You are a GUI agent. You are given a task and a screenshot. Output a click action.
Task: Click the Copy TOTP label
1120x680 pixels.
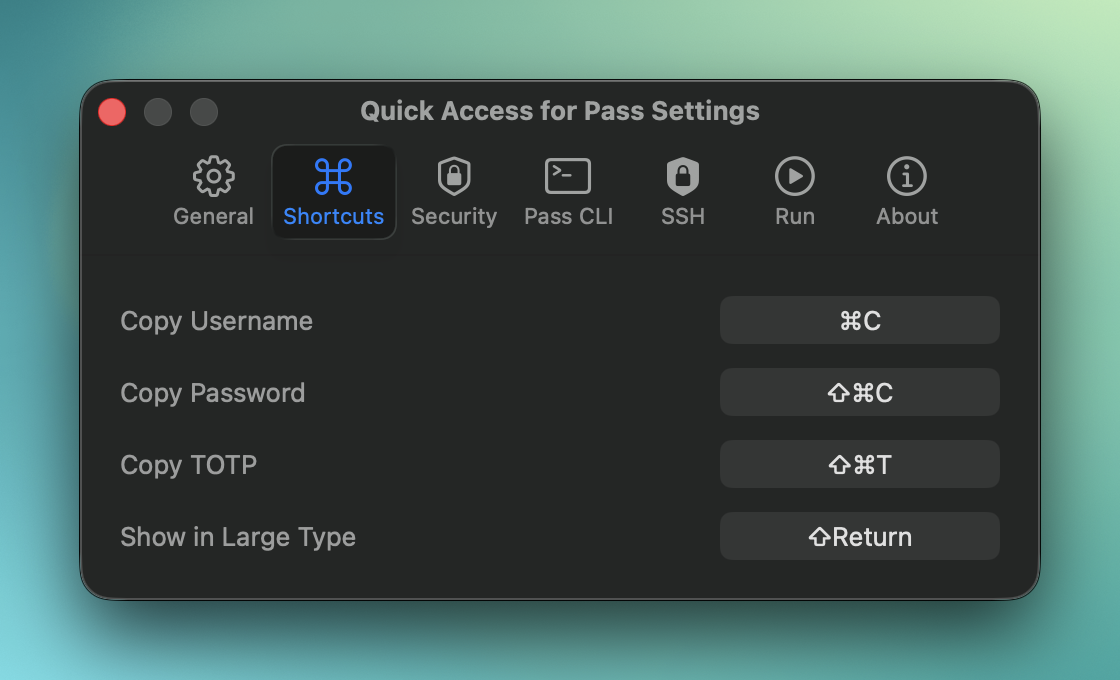click(x=189, y=465)
